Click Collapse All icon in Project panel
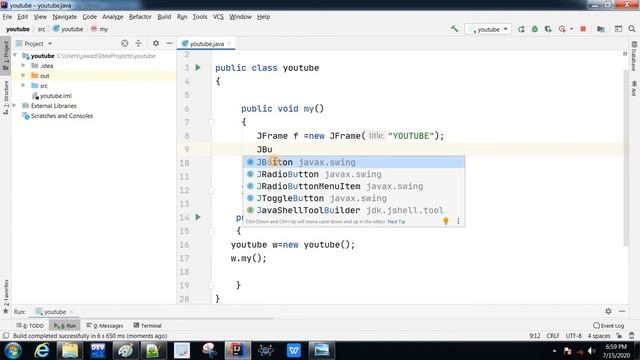 138,43
